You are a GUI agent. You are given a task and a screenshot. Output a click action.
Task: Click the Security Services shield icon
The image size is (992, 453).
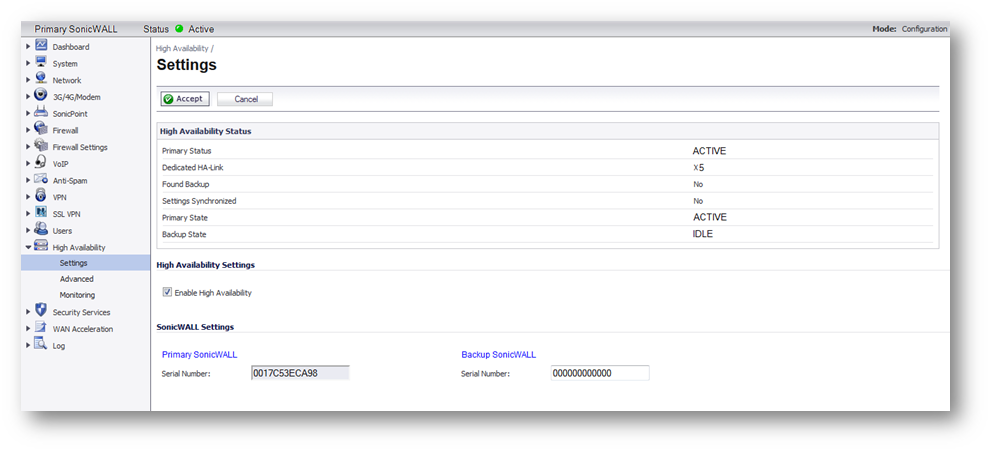[41, 311]
